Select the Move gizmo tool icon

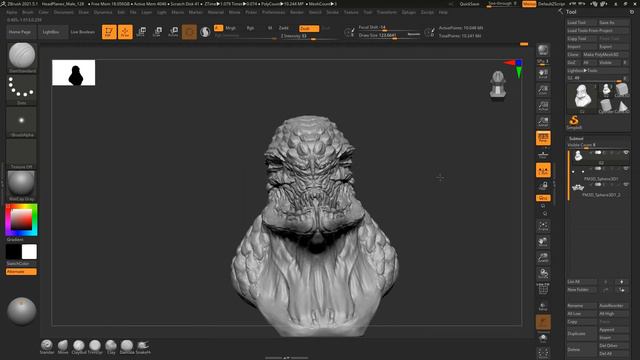[141, 32]
